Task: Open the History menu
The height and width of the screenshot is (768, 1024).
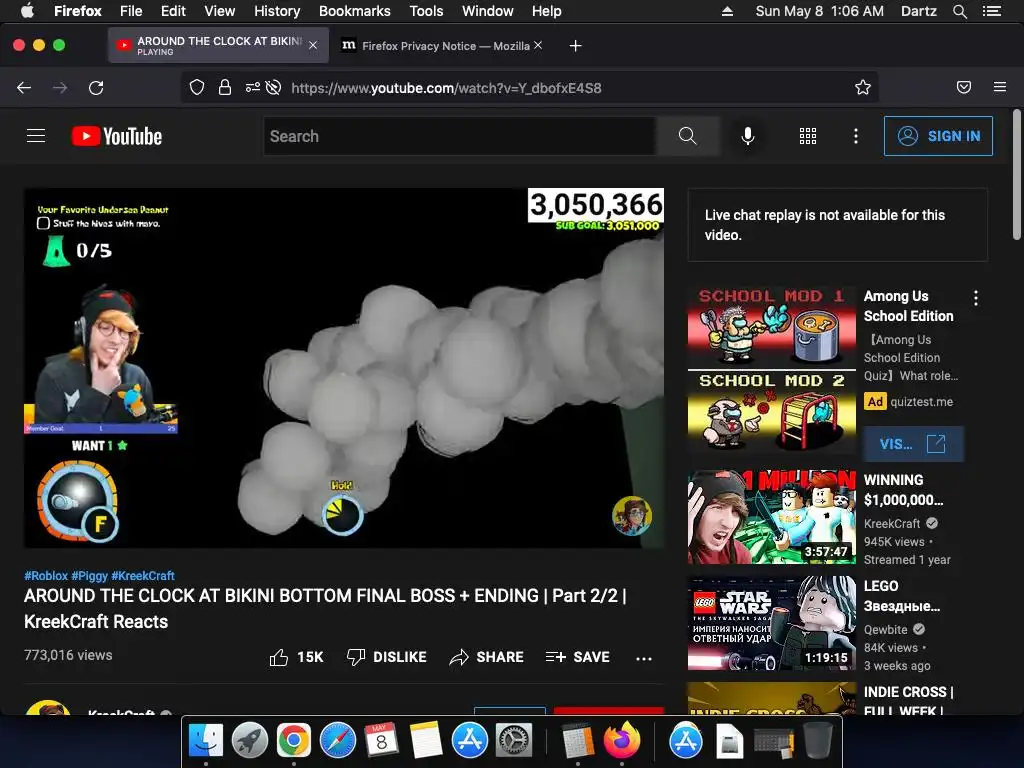Action: [x=277, y=11]
